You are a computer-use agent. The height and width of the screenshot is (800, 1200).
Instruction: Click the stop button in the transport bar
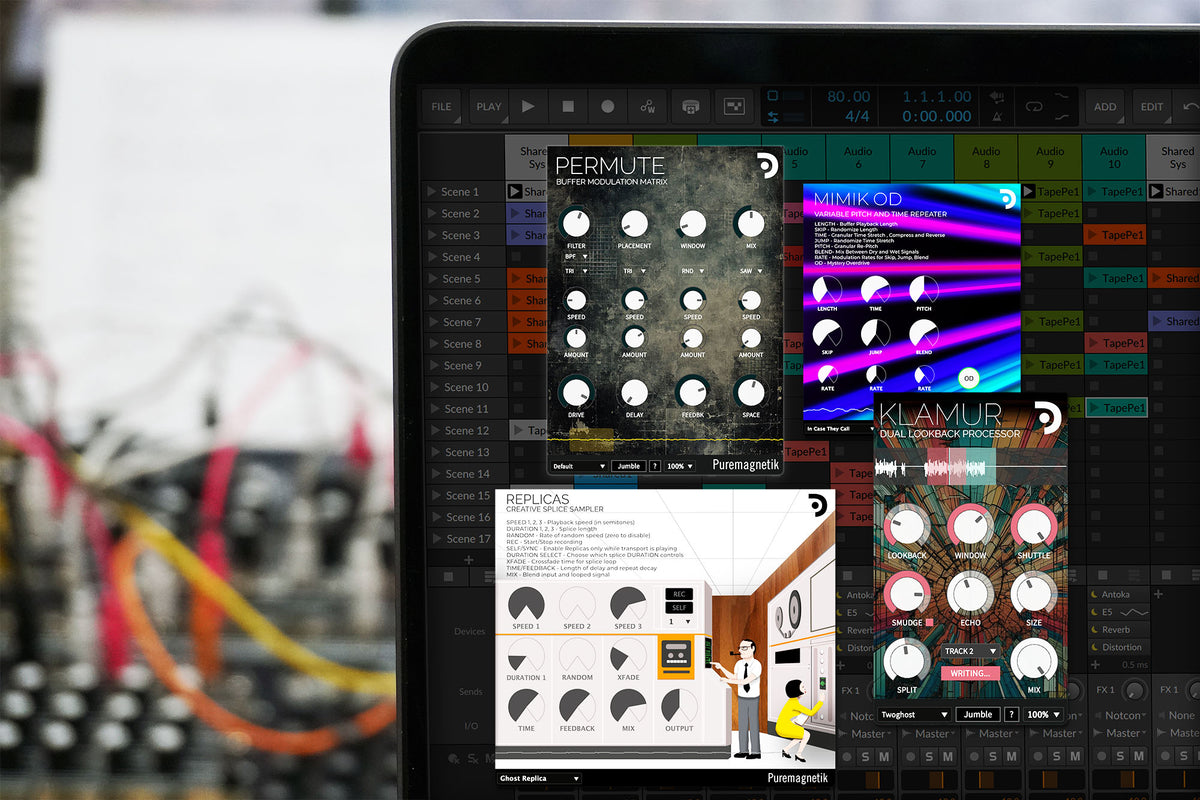567,106
